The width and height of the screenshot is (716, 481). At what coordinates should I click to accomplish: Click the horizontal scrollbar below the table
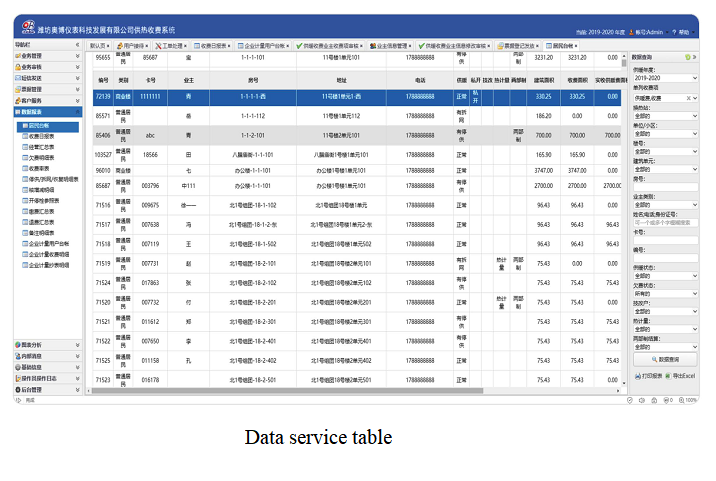pyautogui.click(x=287, y=391)
